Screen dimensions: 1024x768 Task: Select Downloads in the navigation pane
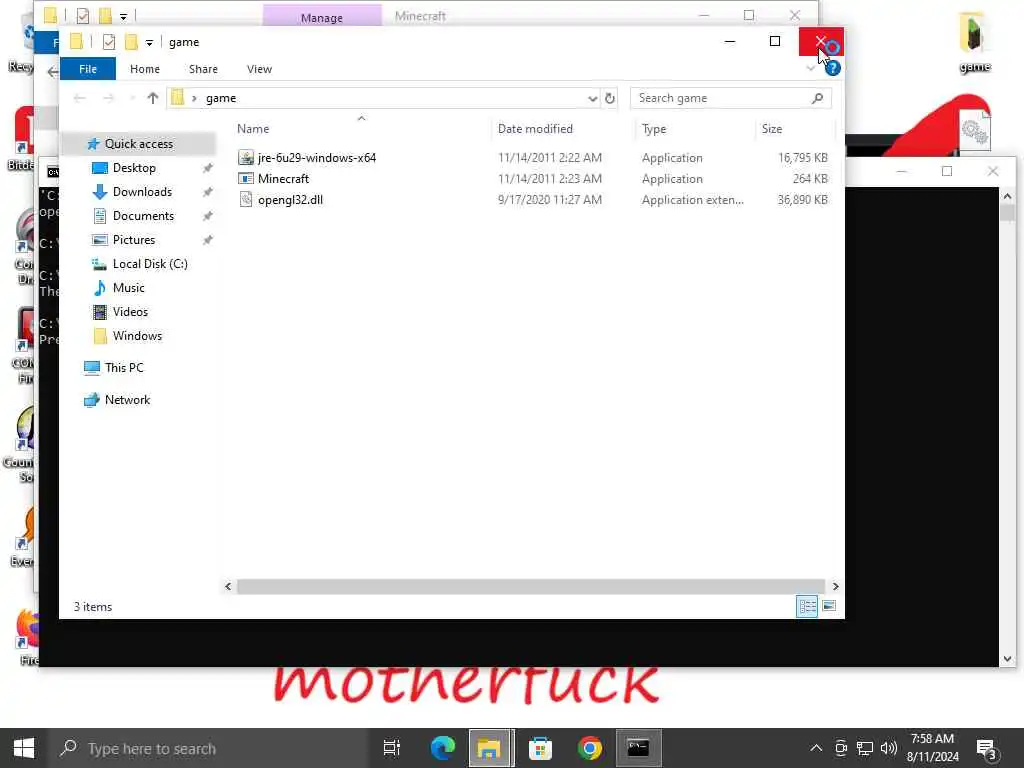pos(142,192)
